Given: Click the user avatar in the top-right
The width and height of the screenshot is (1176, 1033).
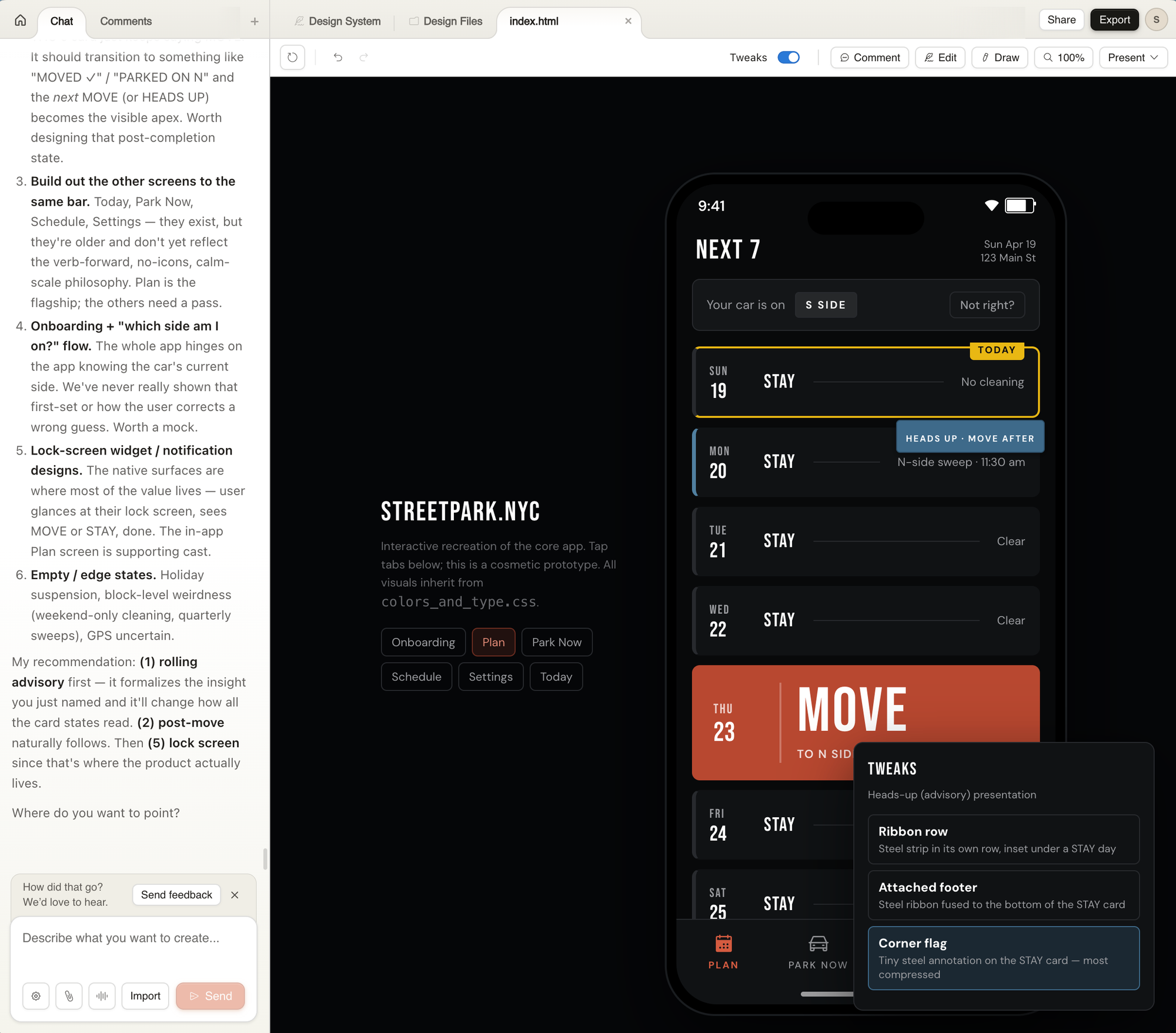Looking at the screenshot, I should click(x=1156, y=19).
